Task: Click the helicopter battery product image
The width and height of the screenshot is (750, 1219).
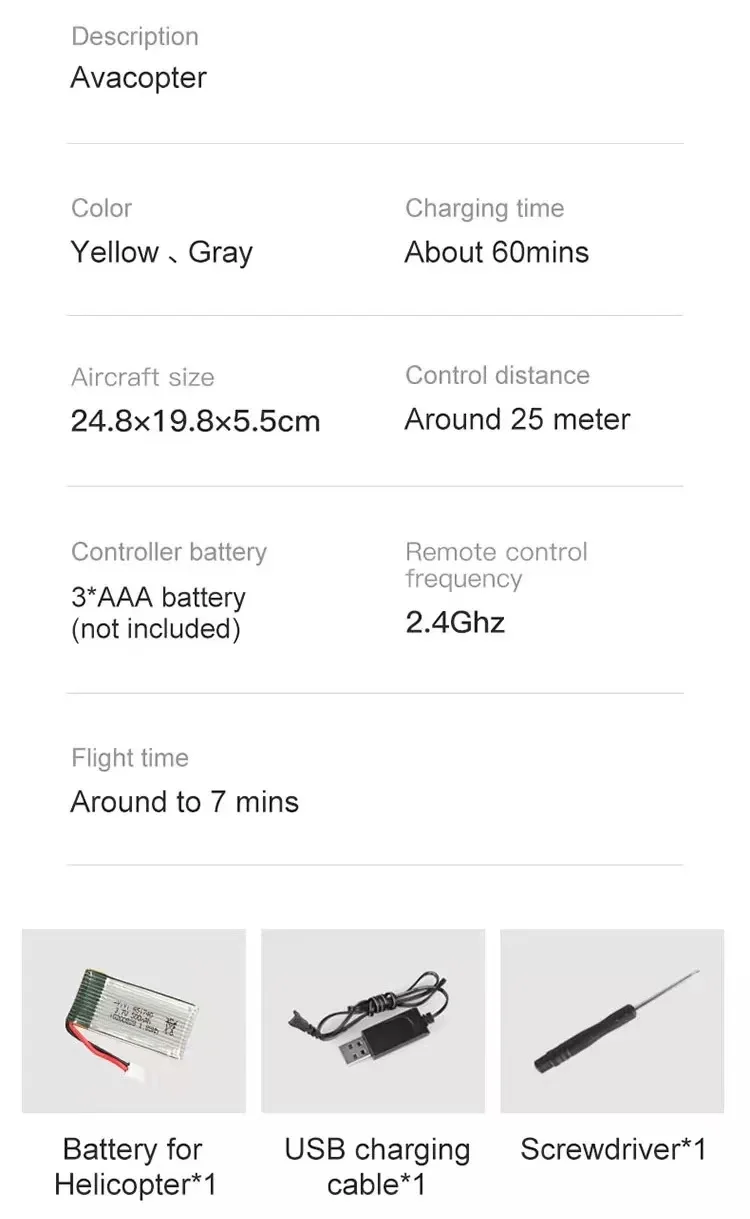Action: (133, 1020)
